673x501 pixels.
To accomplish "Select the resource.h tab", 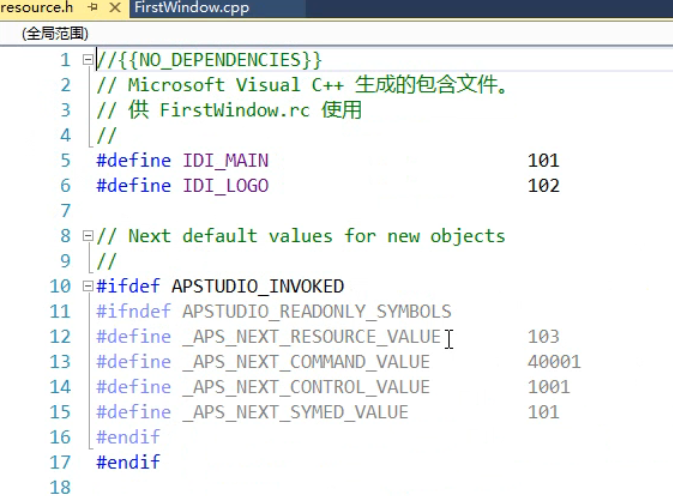I will [x=38, y=8].
